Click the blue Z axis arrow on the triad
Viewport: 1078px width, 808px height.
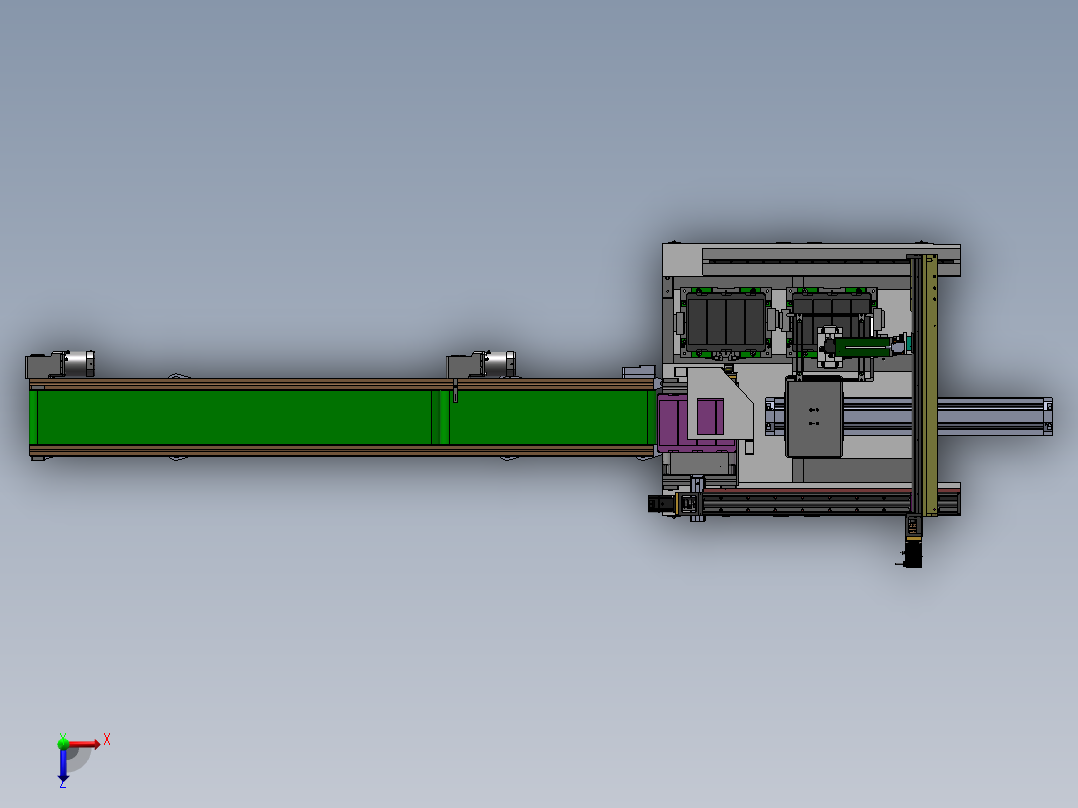click(x=63, y=765)
